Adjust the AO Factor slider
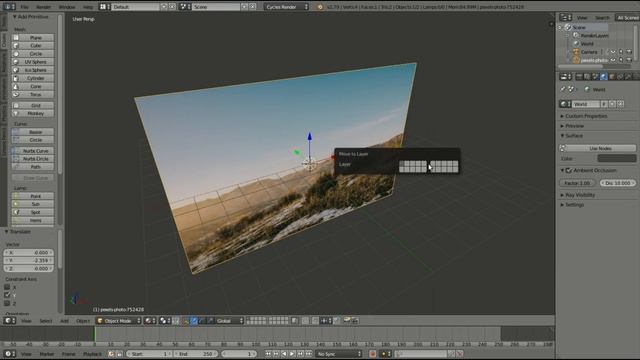 [578, 183]
